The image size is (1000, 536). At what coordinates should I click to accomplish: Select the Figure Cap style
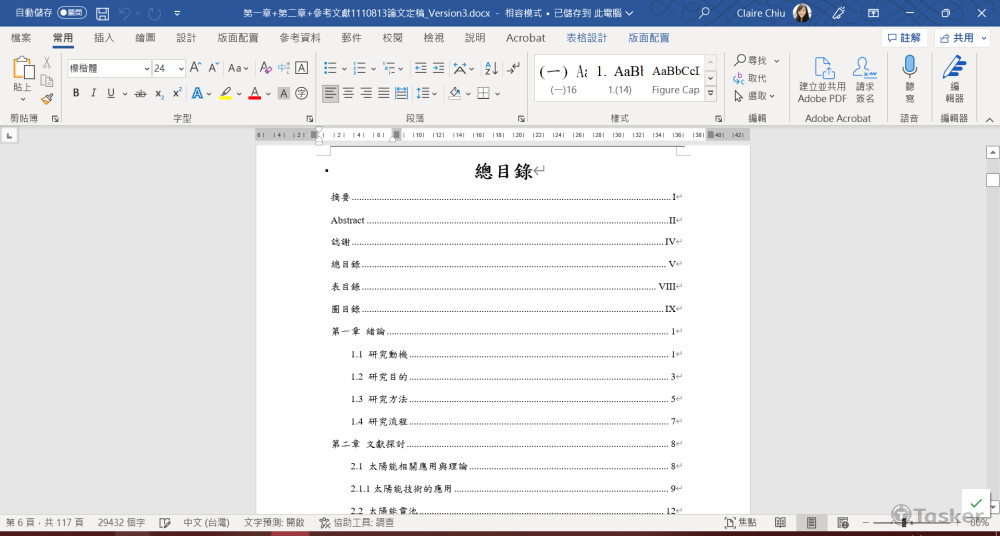675,78
